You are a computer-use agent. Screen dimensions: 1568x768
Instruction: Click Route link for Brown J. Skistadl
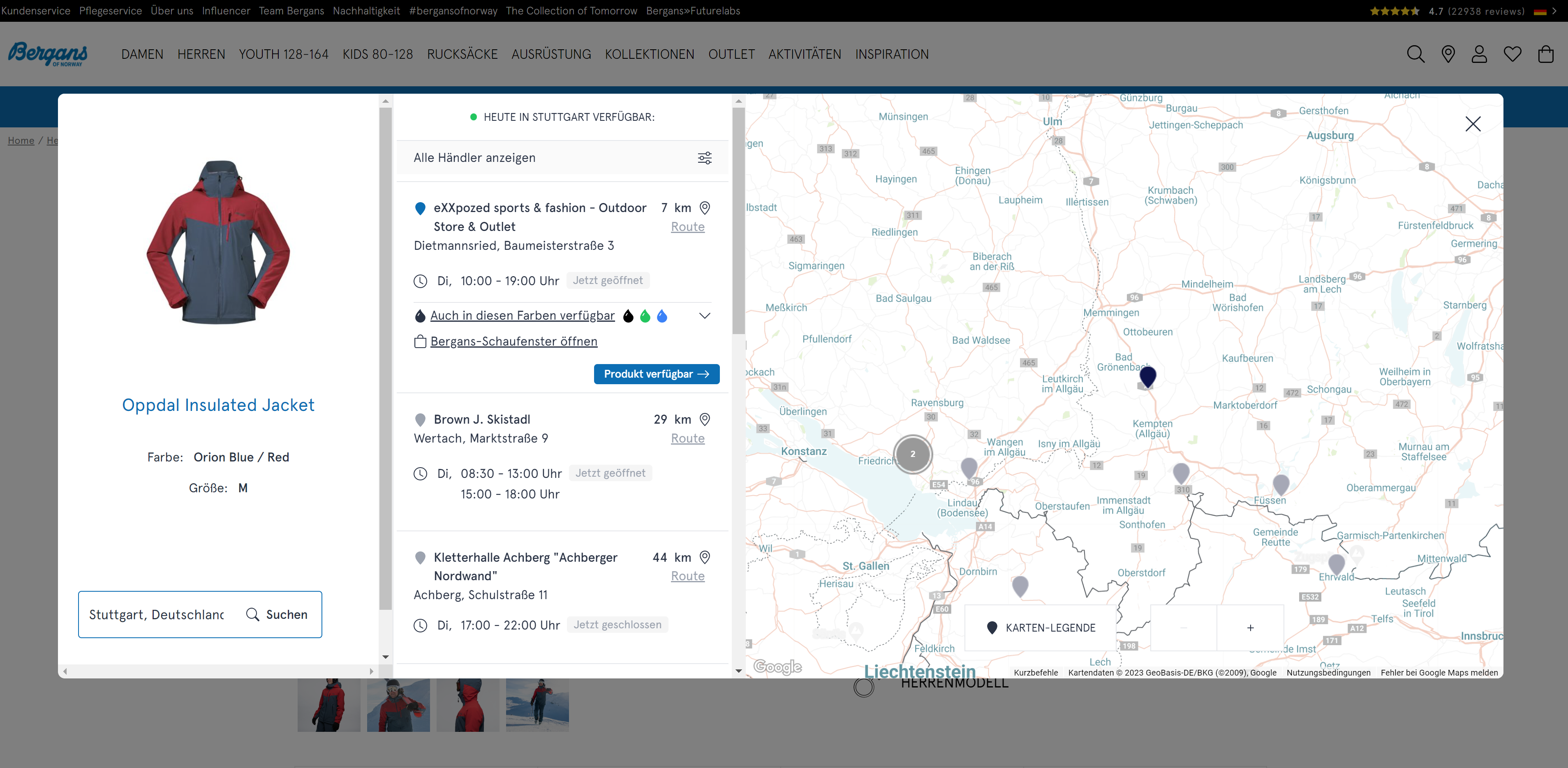687,438
